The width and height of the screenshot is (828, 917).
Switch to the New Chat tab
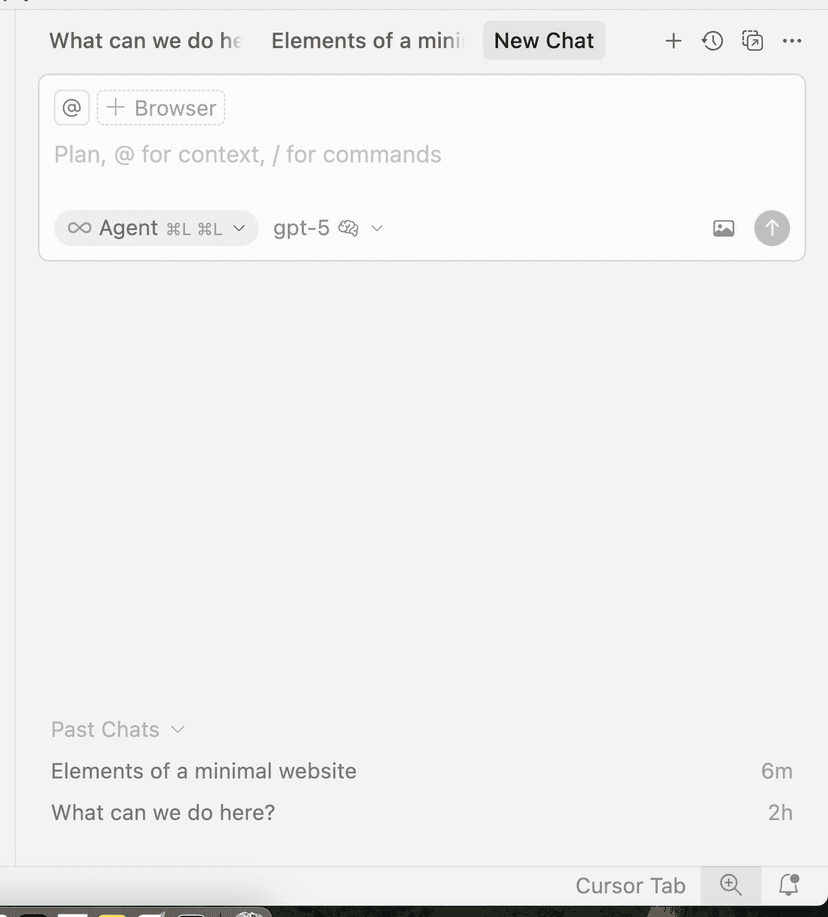(x=543, y=41)
